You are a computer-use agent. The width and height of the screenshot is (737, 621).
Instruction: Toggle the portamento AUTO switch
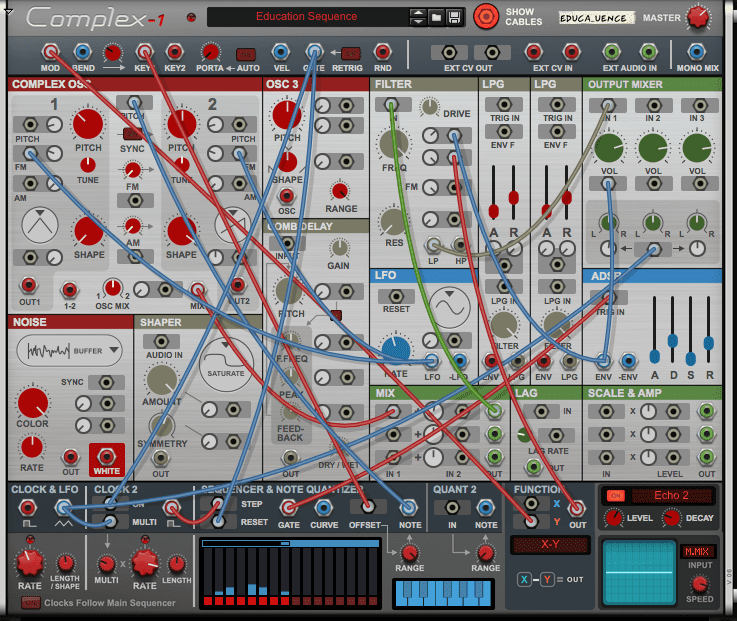point(245,55)
